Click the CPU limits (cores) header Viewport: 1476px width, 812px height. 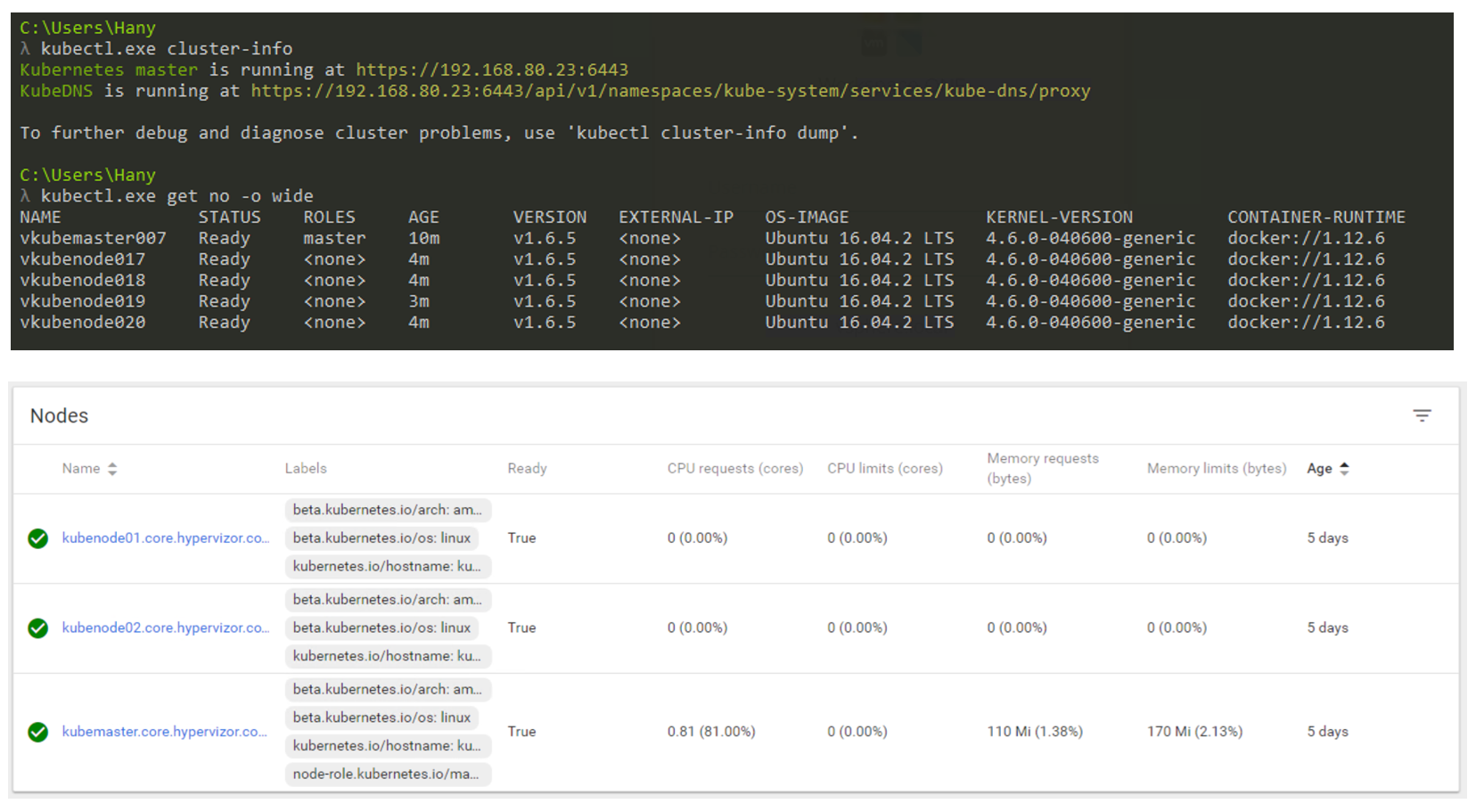(885, 469)
